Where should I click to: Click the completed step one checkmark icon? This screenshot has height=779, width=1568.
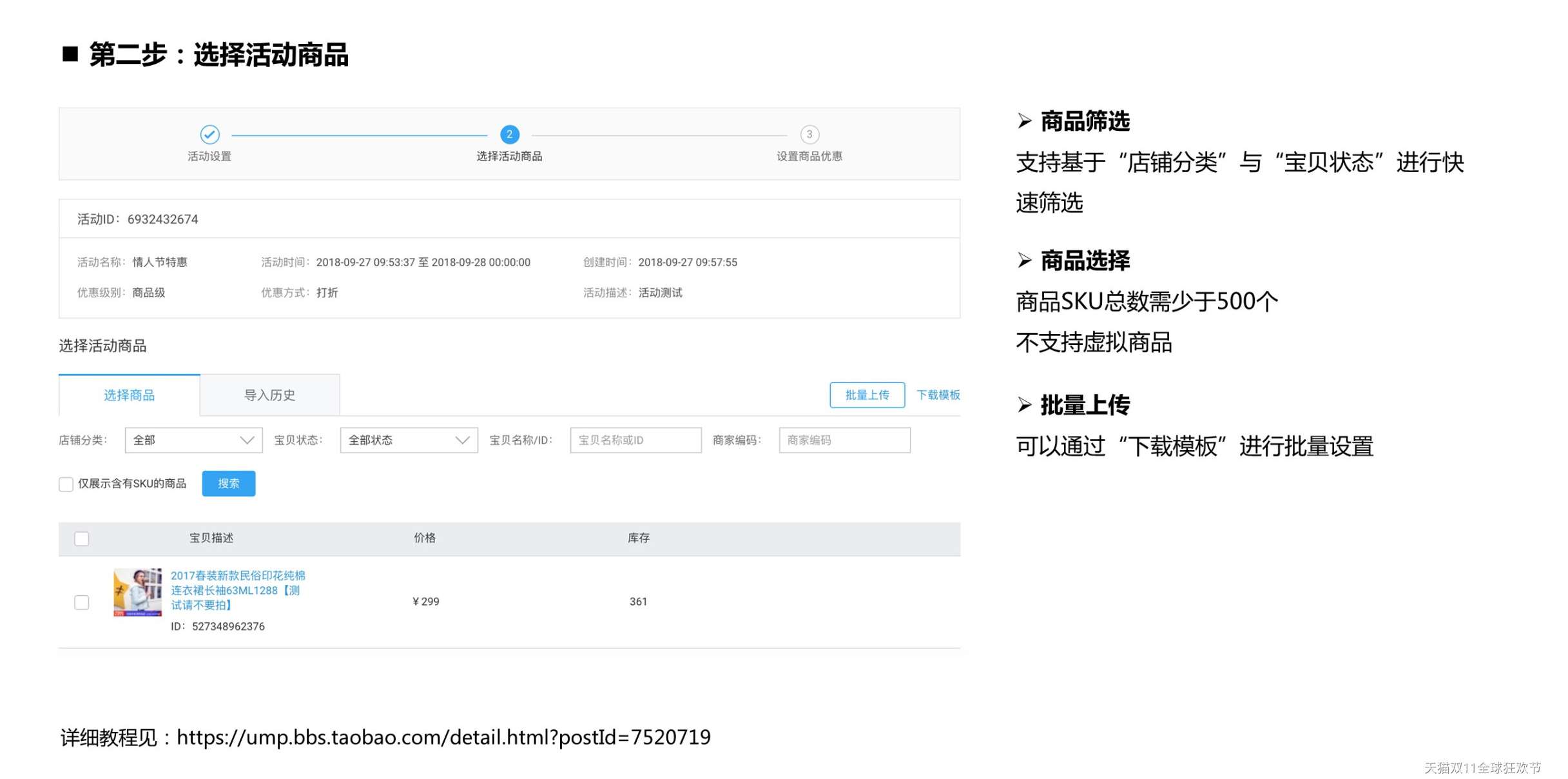pyautogui.click(x=209, y=134)
